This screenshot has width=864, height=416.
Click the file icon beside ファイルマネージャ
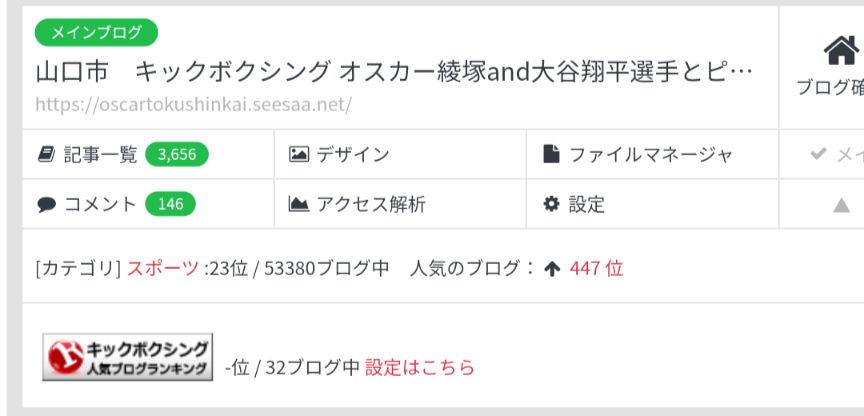coord(552,154)
